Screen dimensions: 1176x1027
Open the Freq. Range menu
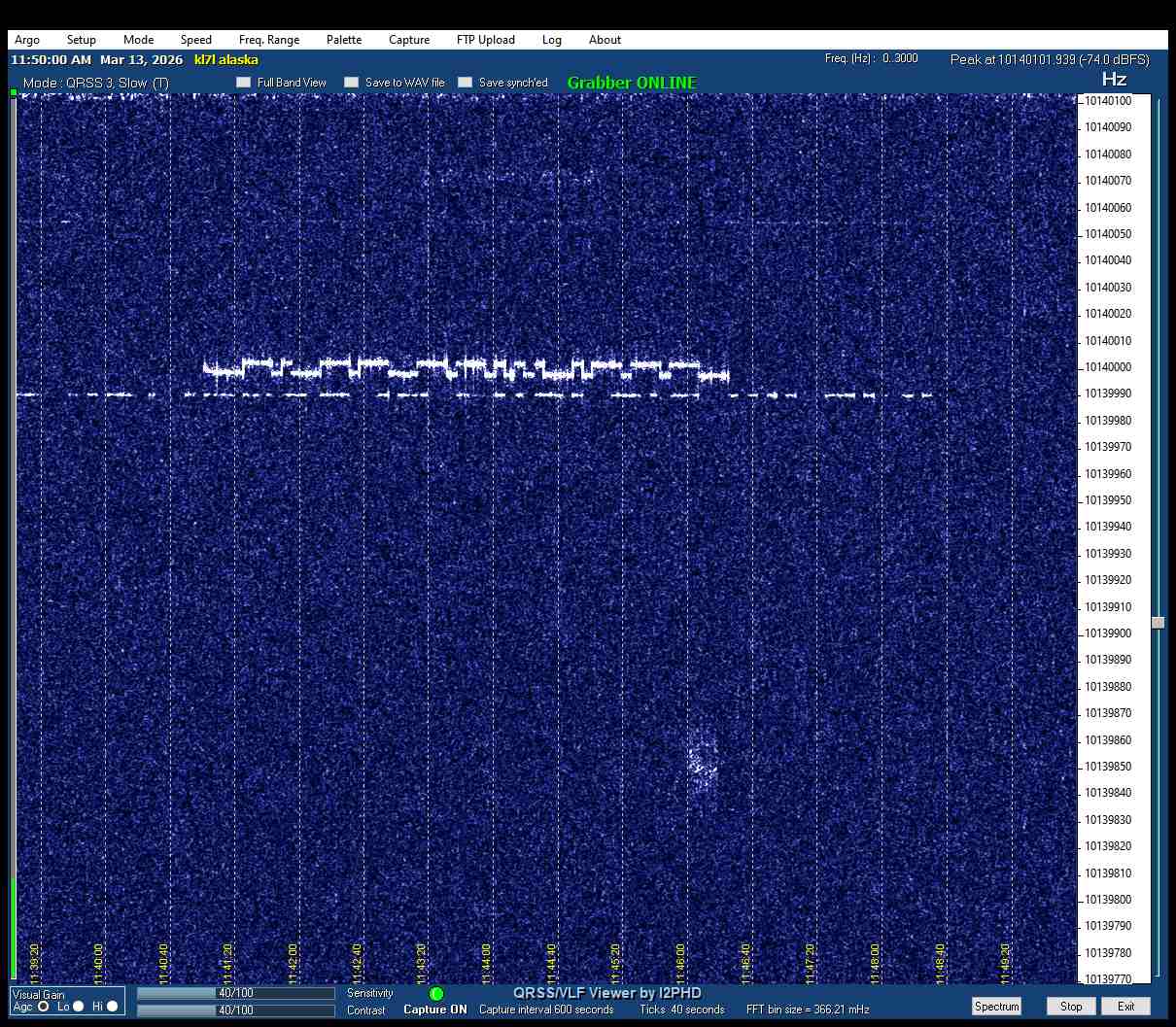coord(269,40)
